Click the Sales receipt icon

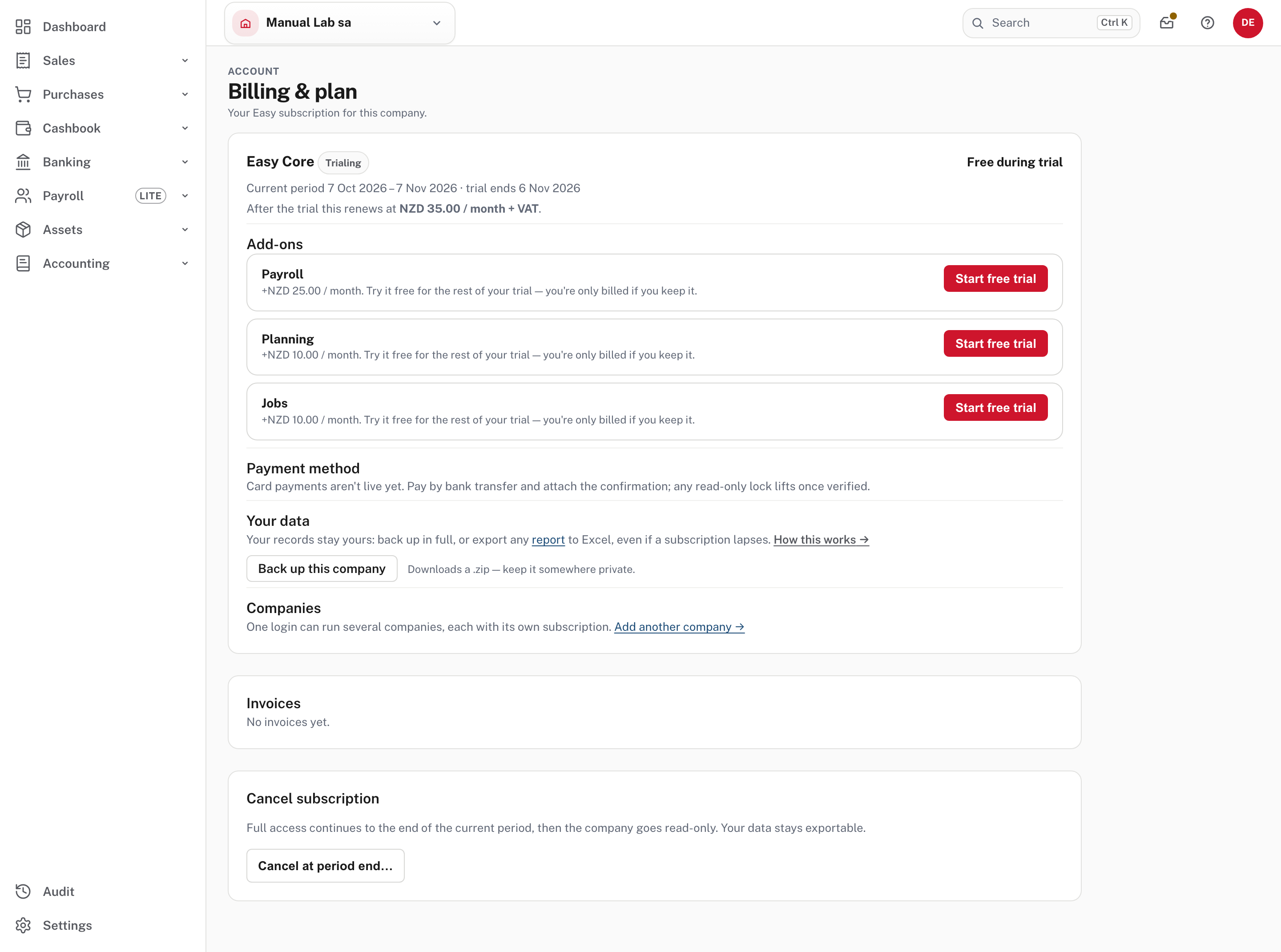23,61
